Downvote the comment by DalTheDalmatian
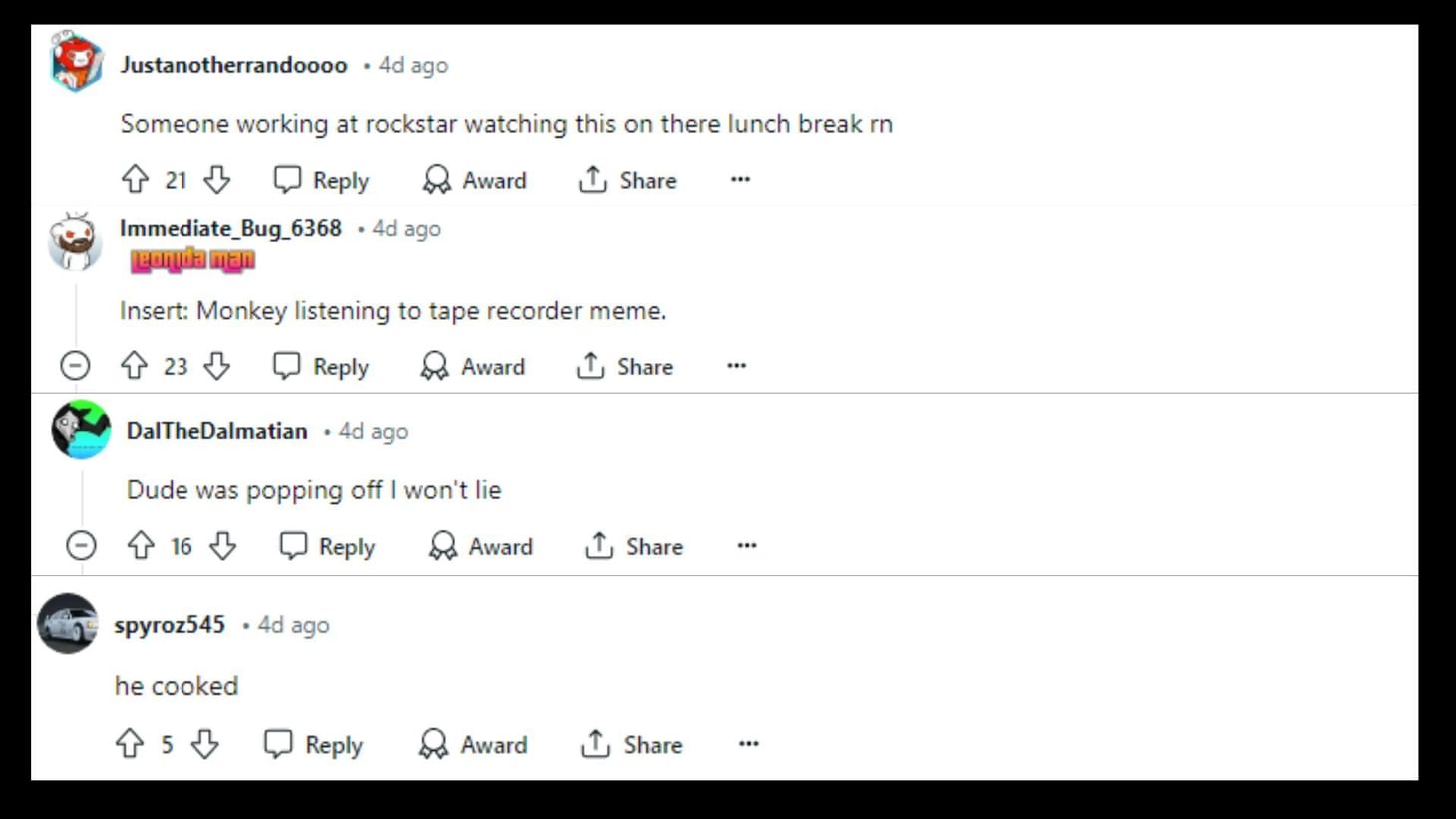This screenshot has height=819, width=1456. point(223,546)
